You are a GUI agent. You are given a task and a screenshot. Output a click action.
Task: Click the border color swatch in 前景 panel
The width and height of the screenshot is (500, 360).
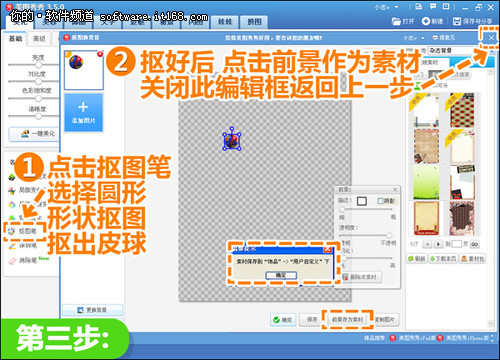click(x=362, y=201)
